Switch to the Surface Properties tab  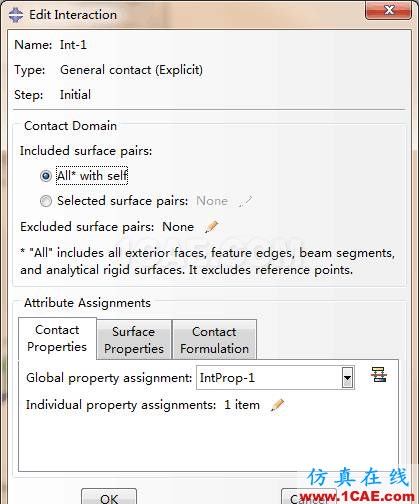point(134,340)
